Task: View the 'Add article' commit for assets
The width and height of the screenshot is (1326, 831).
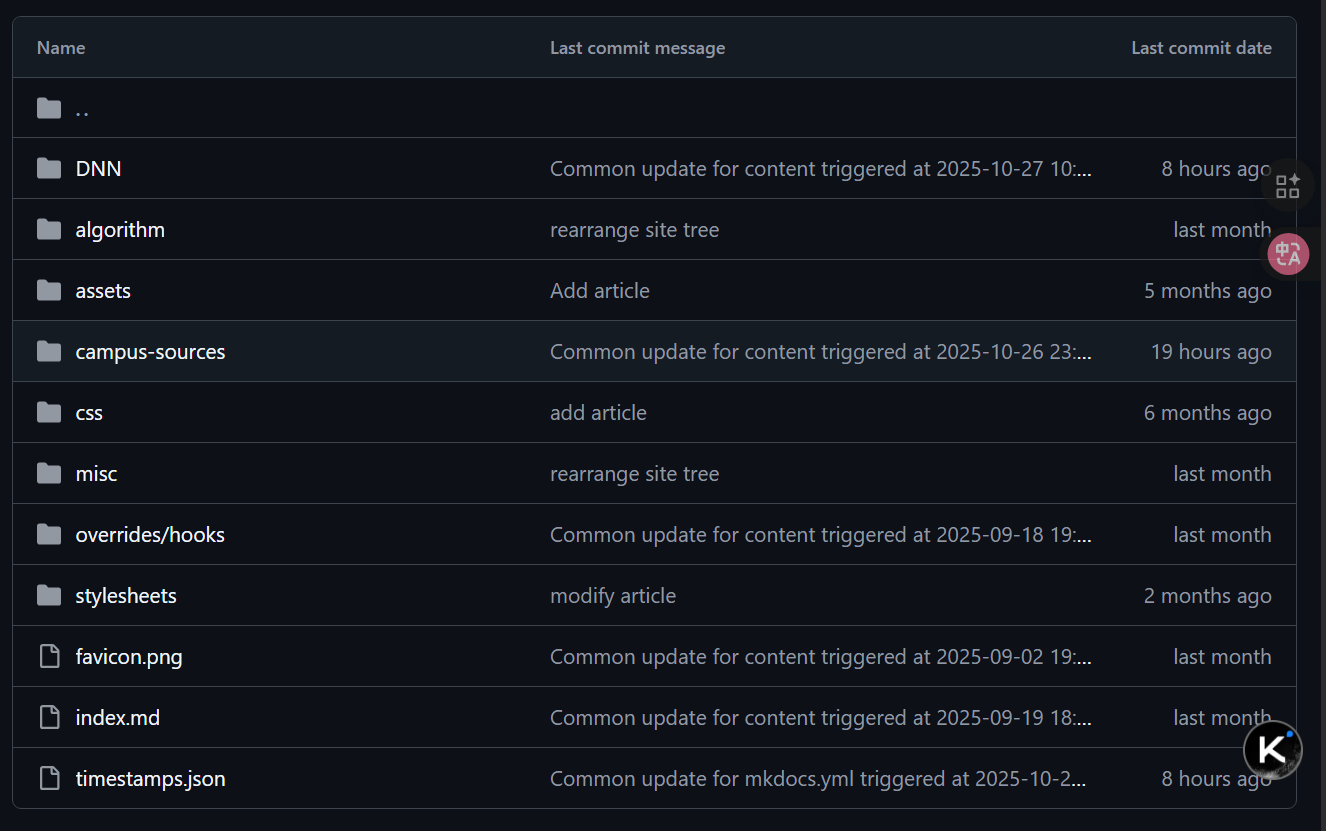Action: [600, 291]
